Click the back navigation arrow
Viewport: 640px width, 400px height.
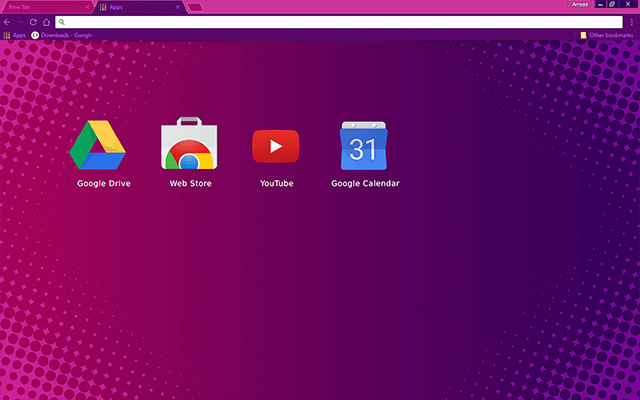(8, 21)
